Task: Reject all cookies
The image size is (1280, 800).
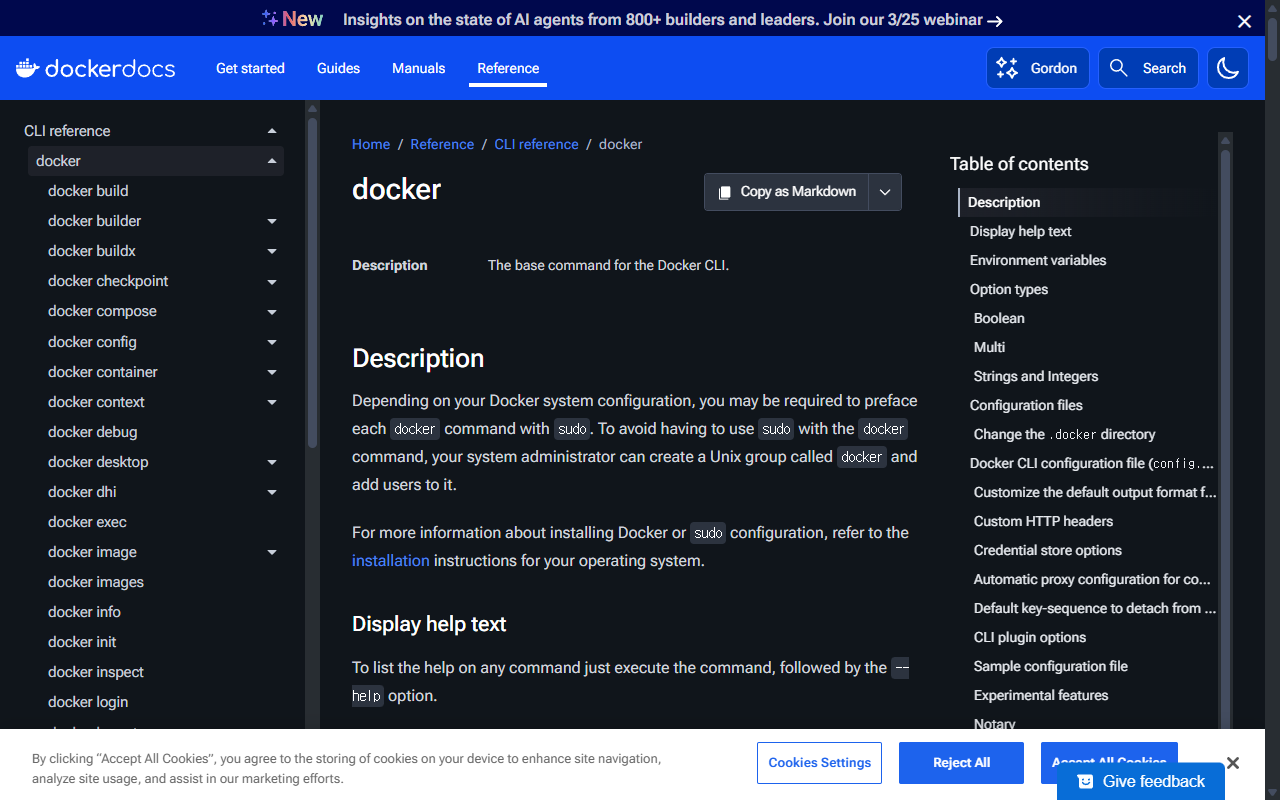Action: [x=960, y=762]
